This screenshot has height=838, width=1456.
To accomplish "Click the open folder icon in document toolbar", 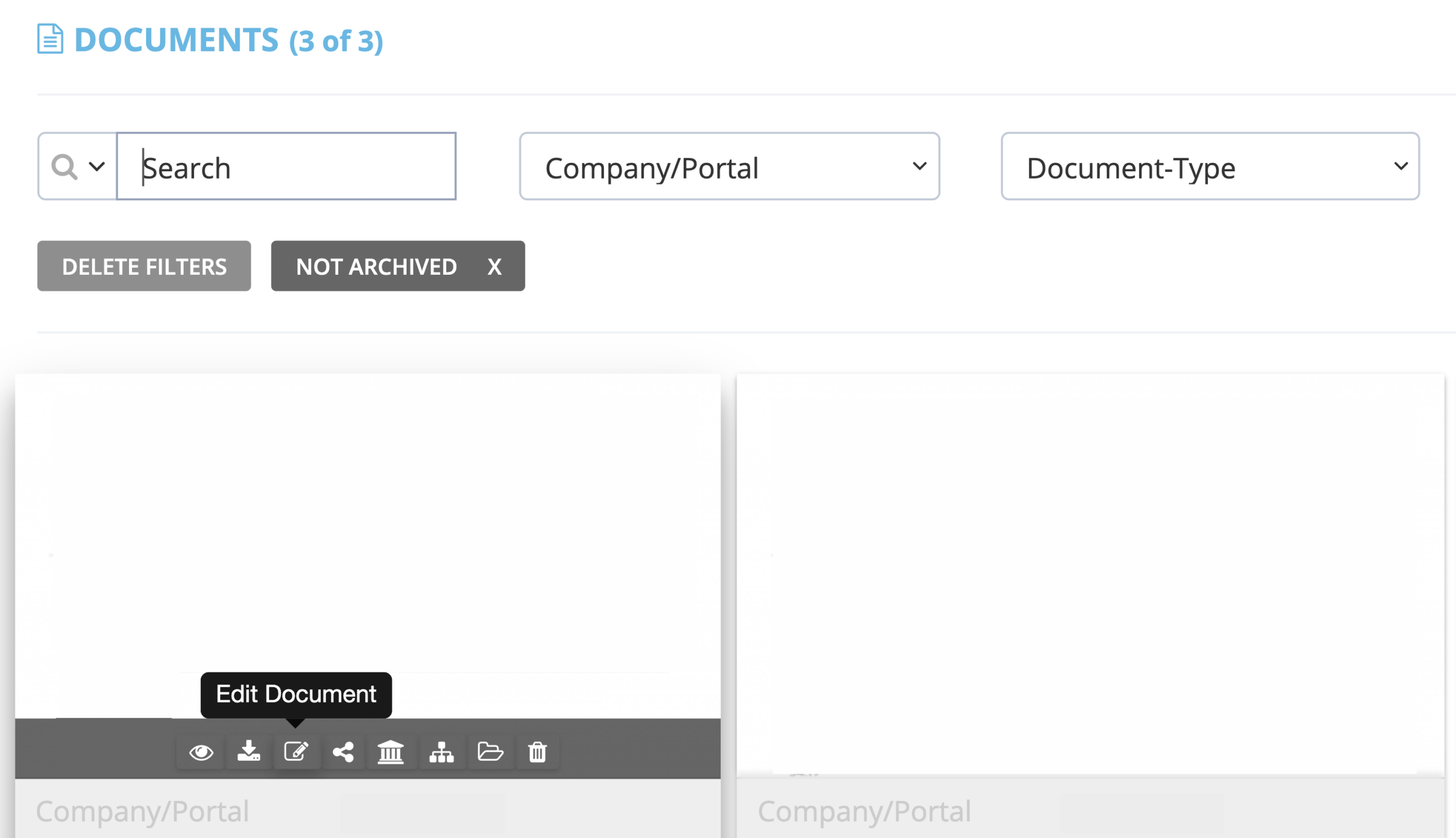I will [x=490, y=752].
